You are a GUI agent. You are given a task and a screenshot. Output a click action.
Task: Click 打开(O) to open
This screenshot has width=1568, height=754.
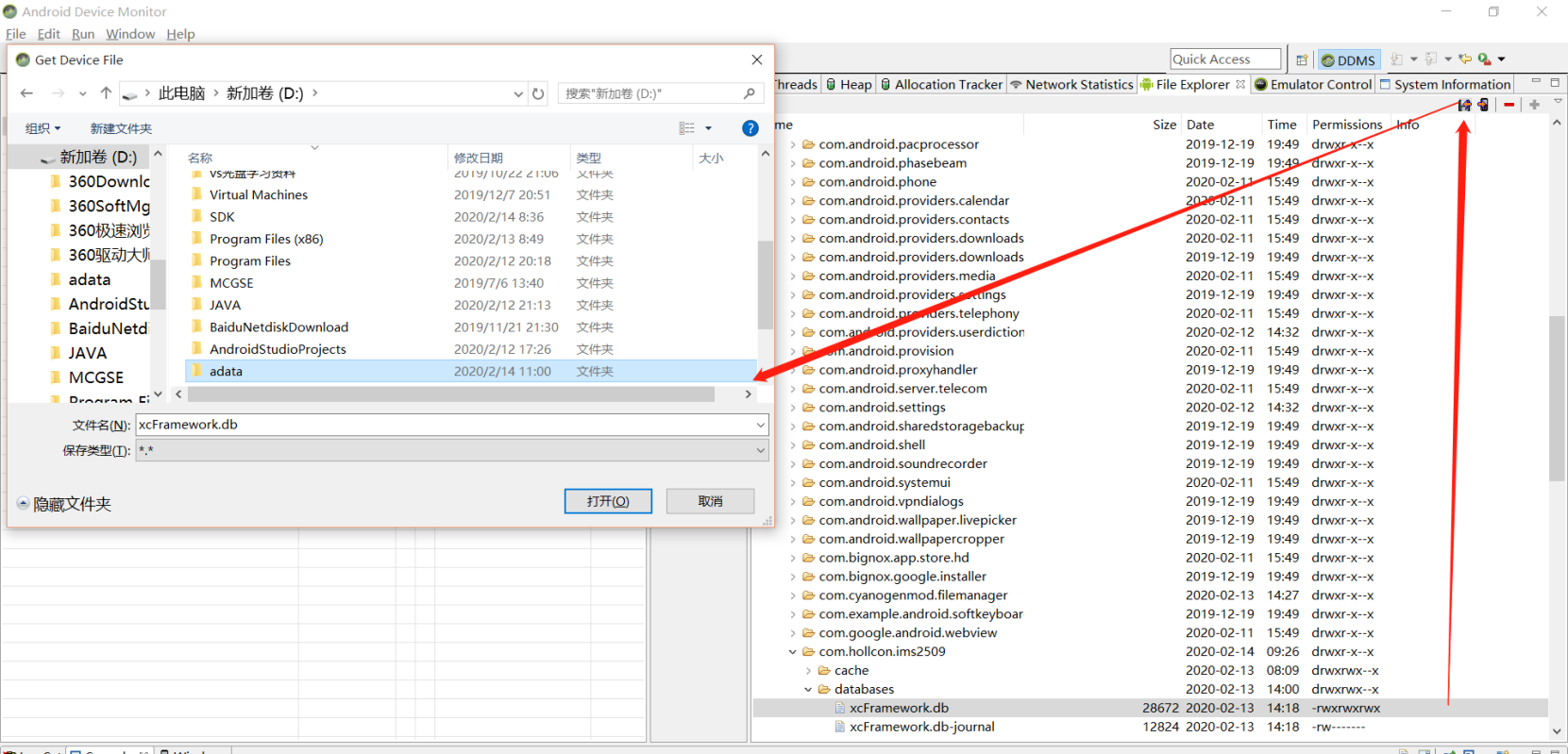[x=608, y=501]
